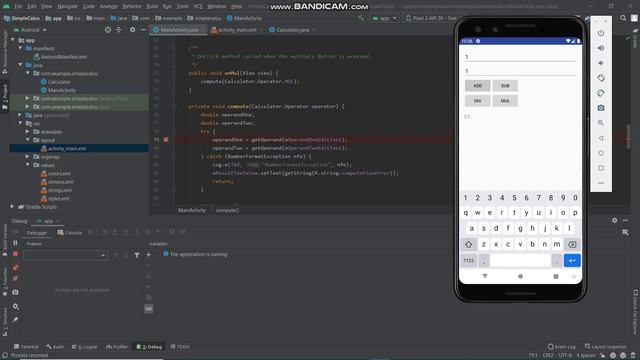Click Select Opened File target icon
Viewport: 640px width, 360px height.
click(x=108, y=30)
